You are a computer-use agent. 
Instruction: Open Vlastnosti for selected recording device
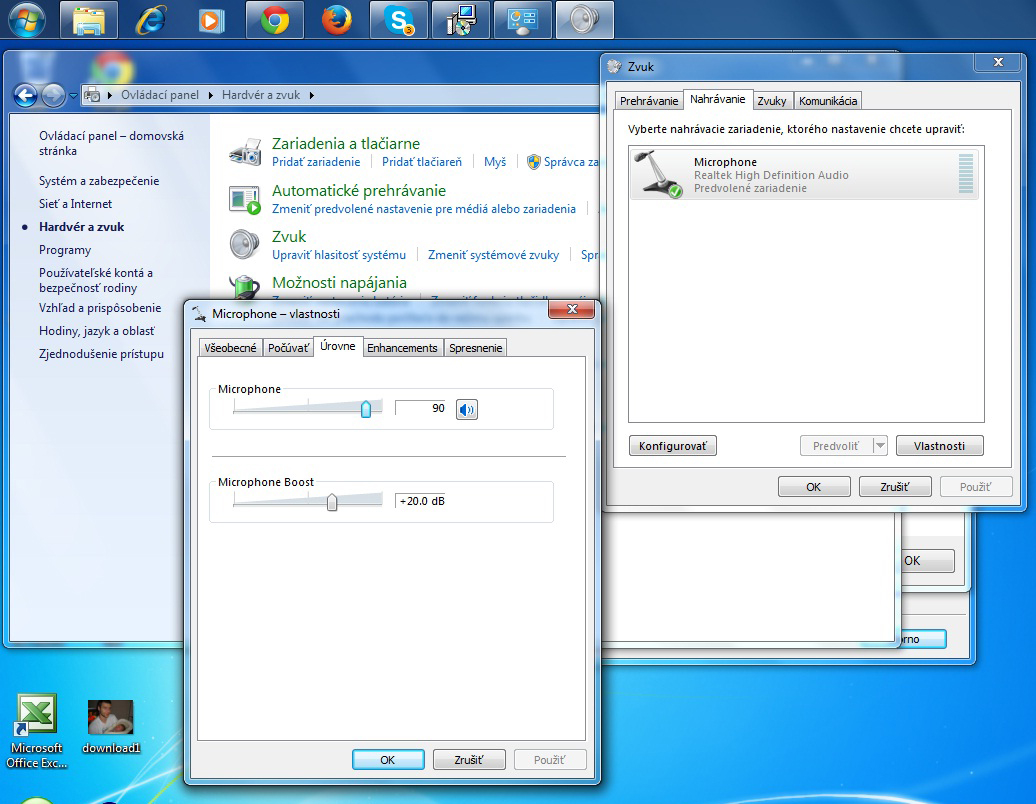click(x=940, y=446)
